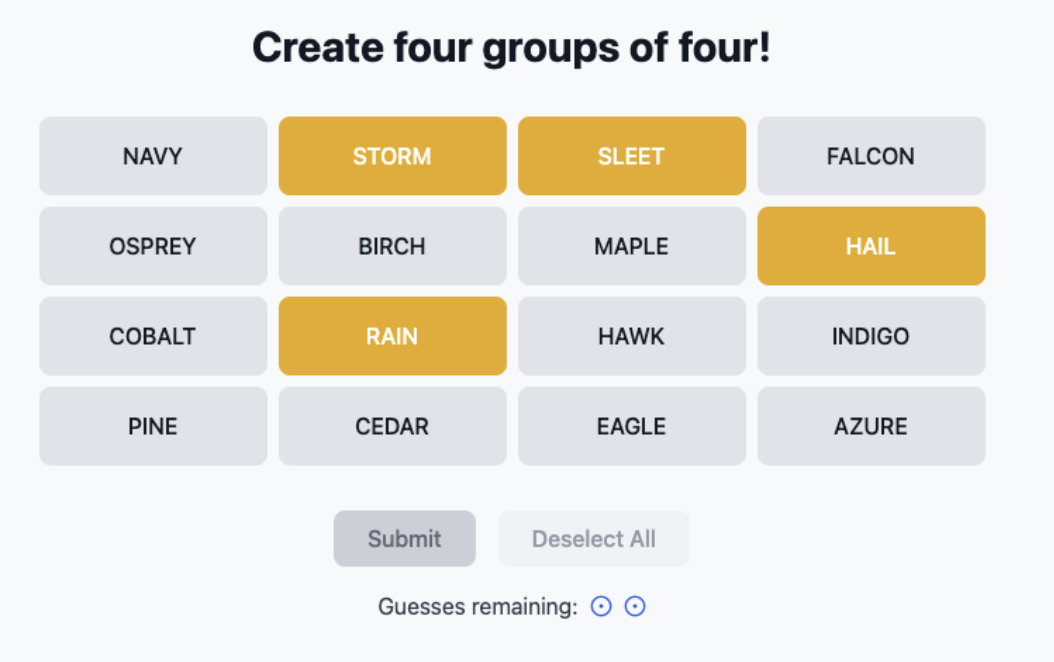Select the HAWK word tile
The width and height of the screenshot is (1054, 662).
click(x=632, y=336)
